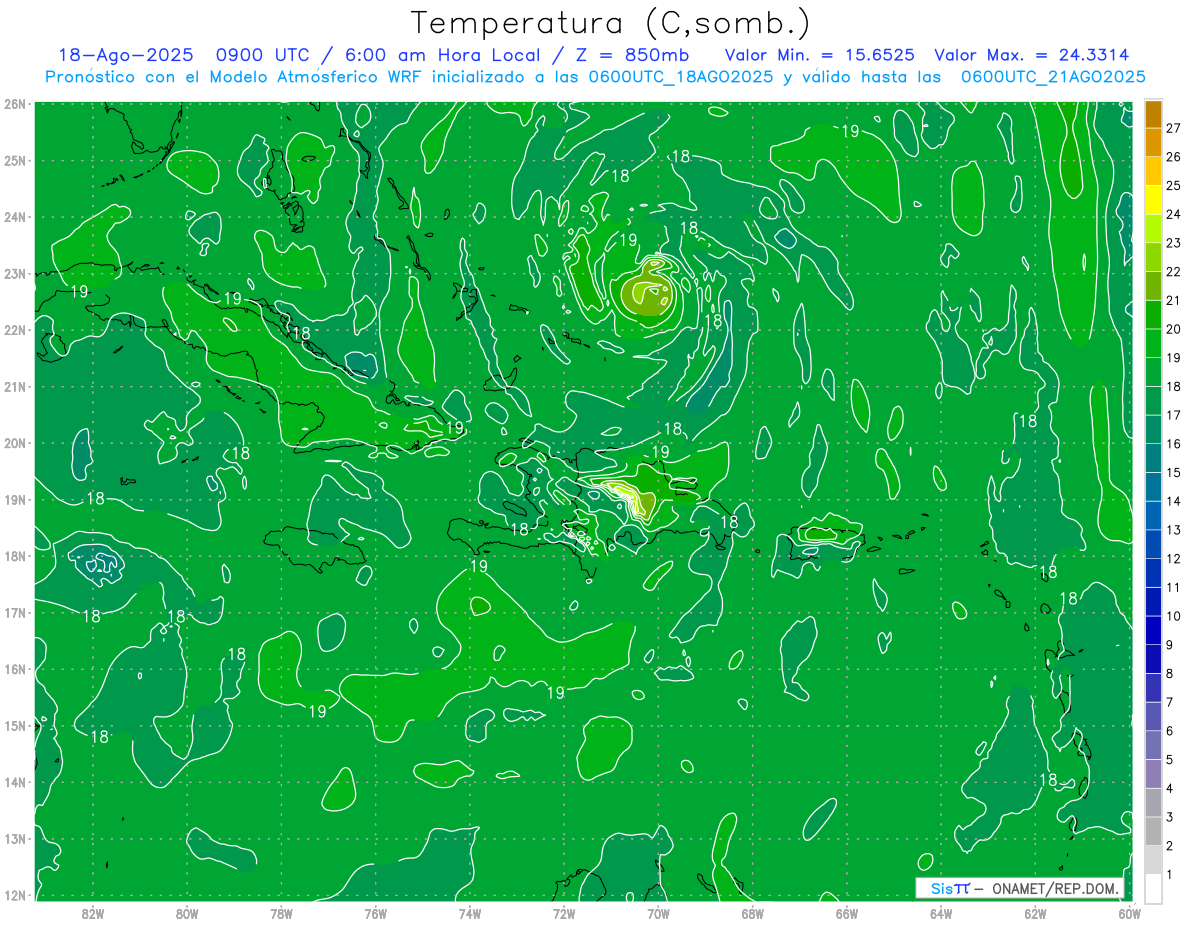Click the 24N latitude axis label
1200x927 pixels.
(x=15, y=217)
